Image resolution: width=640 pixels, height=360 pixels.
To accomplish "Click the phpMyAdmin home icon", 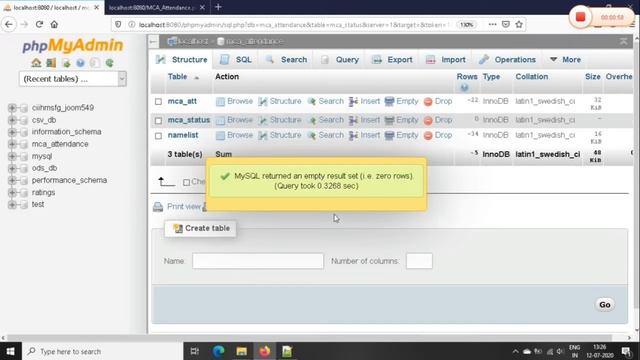I will tap(36, 63).
